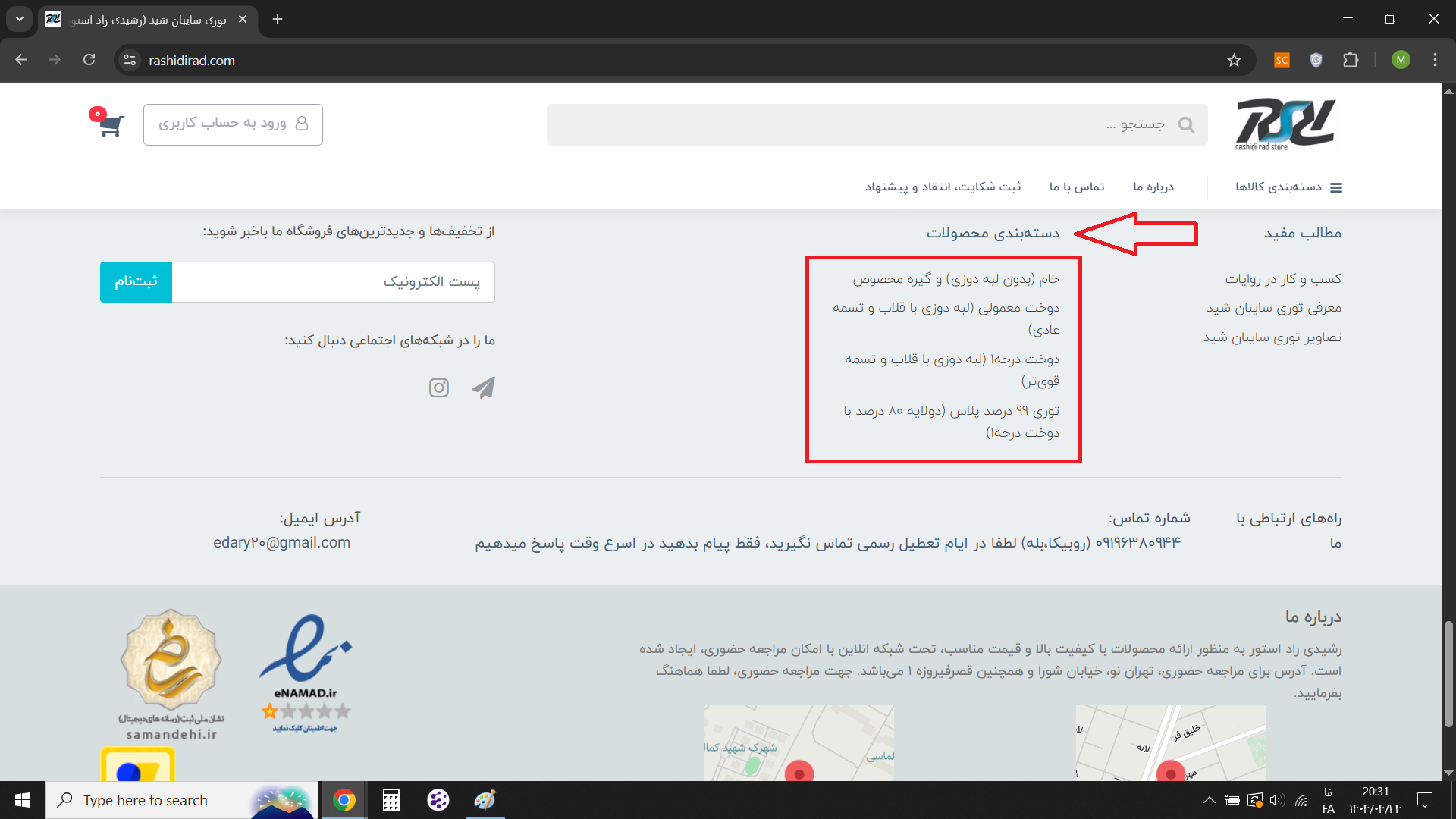Image resolution: width=1456 pixels, height=819 pixels.
Task: Open the کسب و کار در روایات link
Action: tap(1283, 279)
